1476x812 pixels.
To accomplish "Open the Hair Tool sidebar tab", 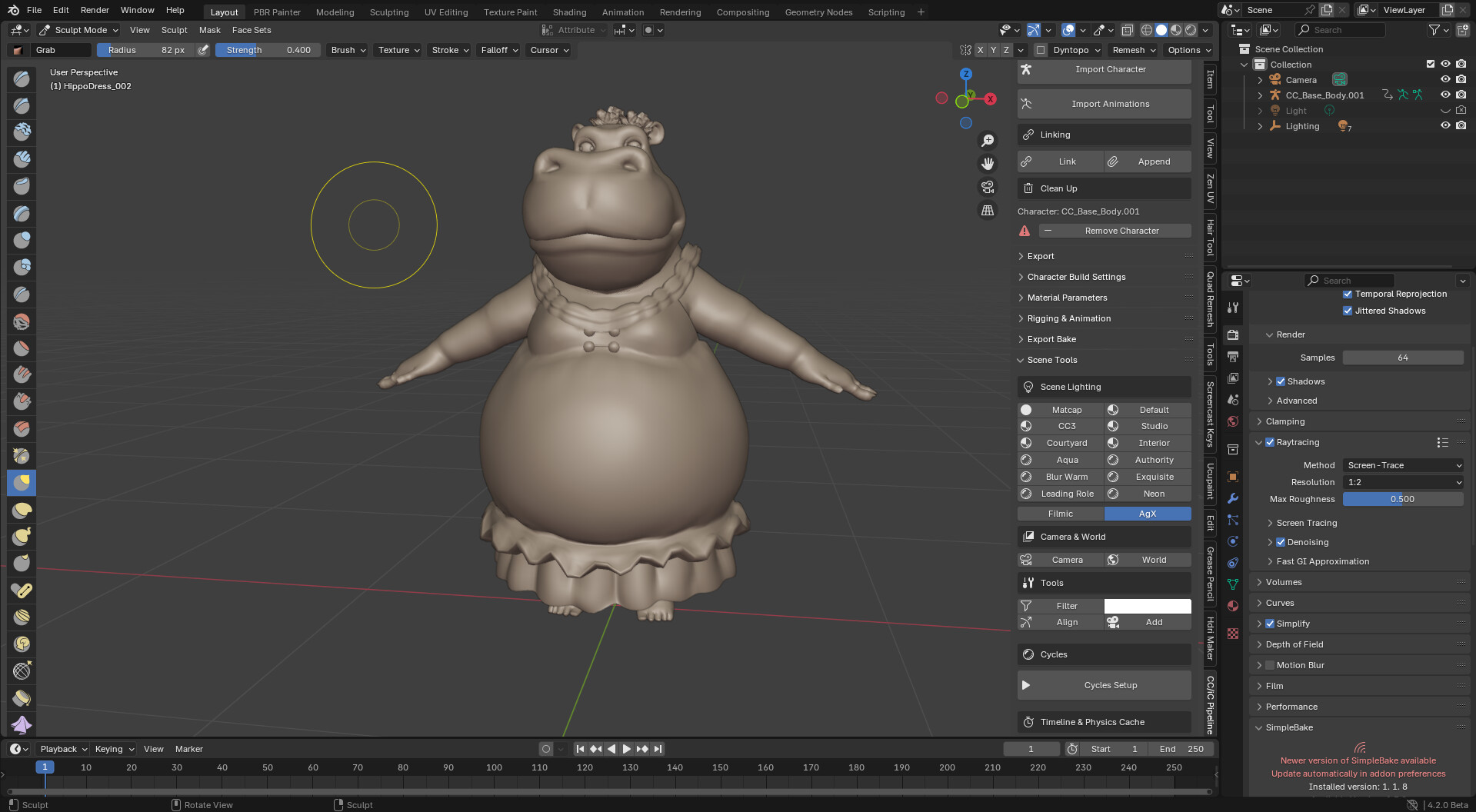I will click(1211, 238).
